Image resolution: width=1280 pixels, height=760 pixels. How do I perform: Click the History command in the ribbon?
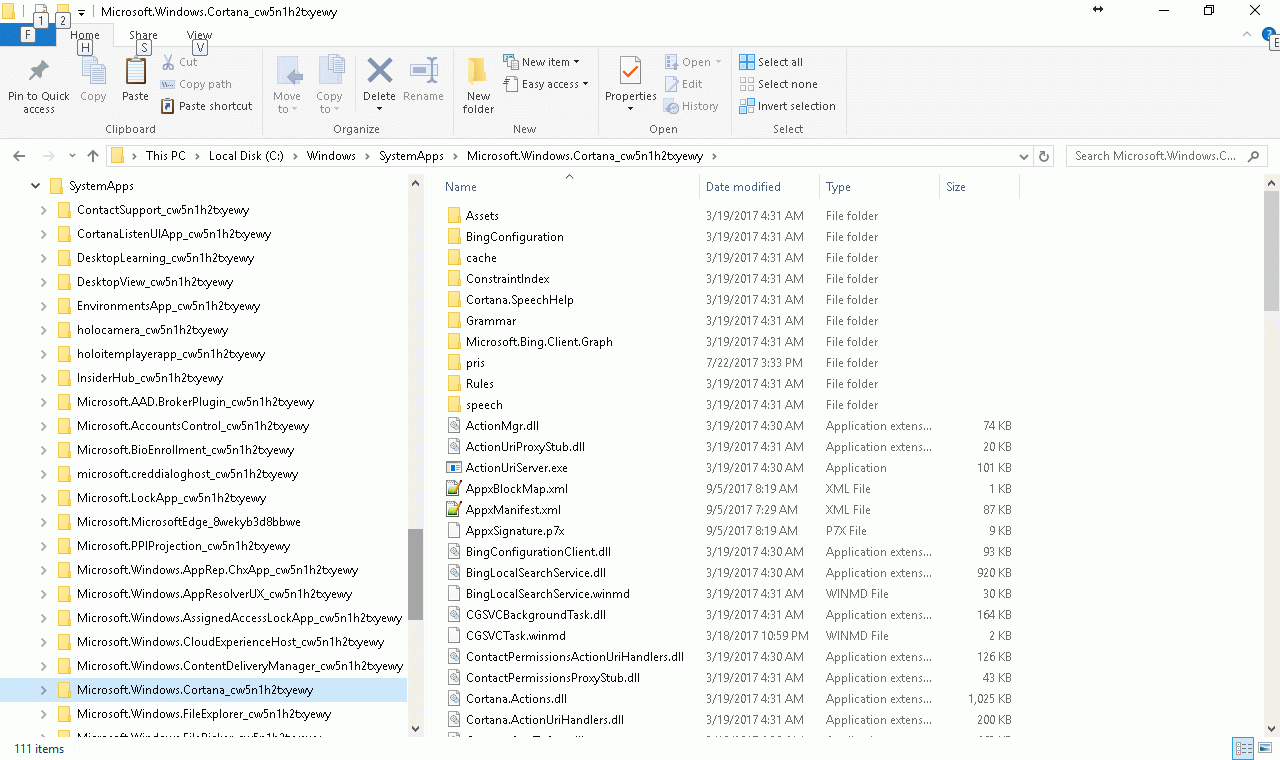(x=692, y=106)
